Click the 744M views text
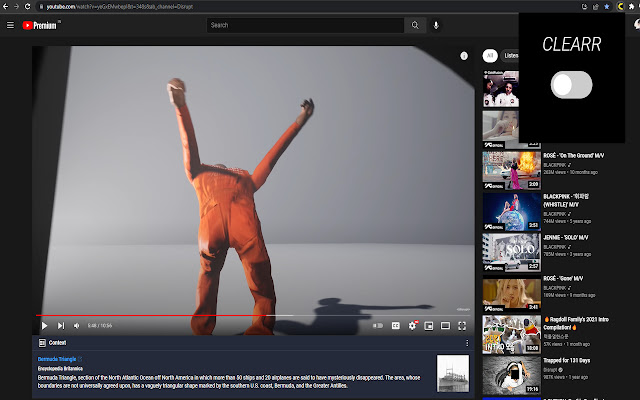 point(555,221)
